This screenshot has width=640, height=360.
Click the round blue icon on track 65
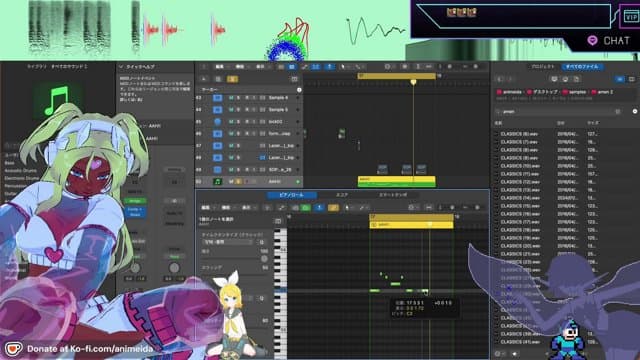[218, 122]
